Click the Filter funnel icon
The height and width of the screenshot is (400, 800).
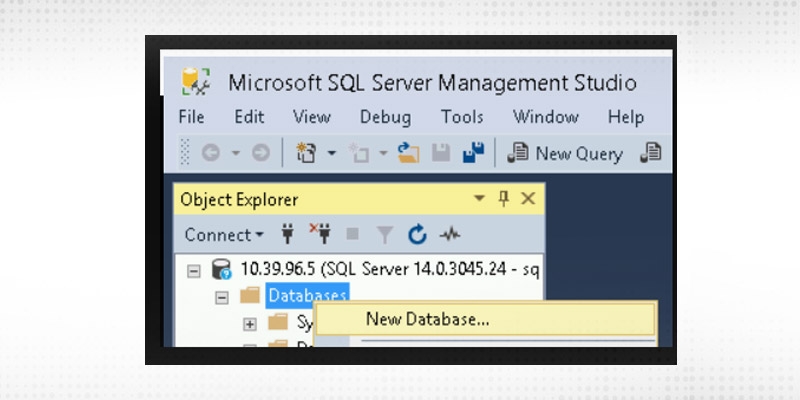pyautogui.click(x=385, y=235)
